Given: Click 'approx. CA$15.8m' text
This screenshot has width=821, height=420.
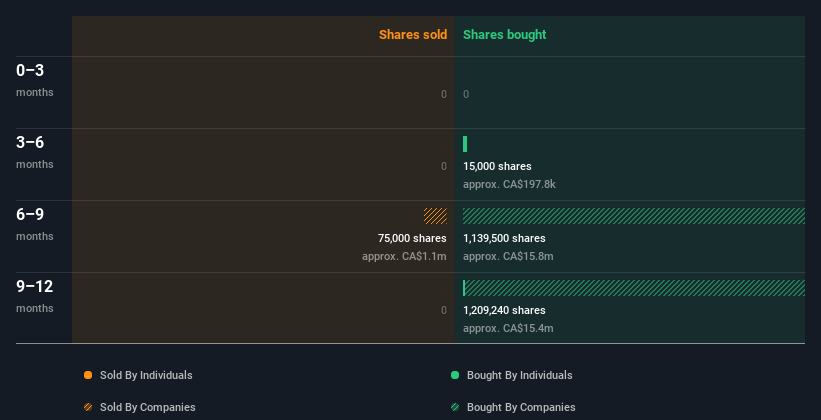Looking at the screenshot, I should (508, 257).
